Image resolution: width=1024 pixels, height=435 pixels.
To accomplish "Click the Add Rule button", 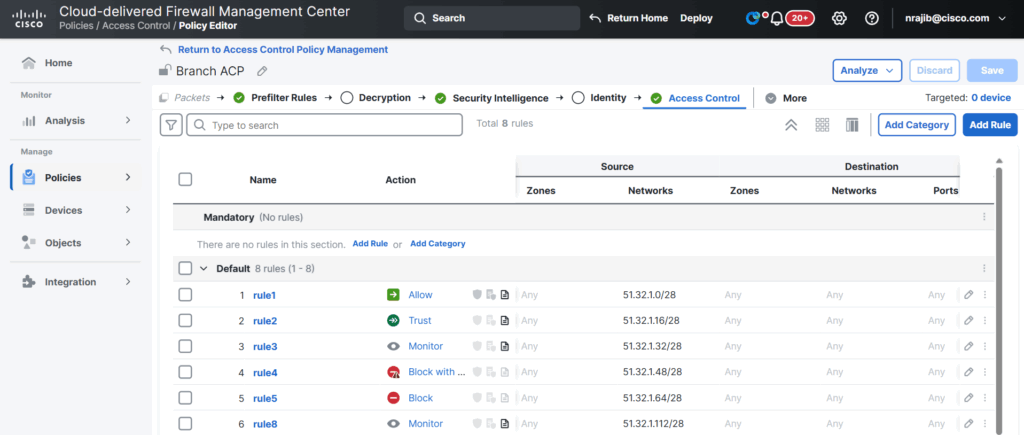I will 990,125.
